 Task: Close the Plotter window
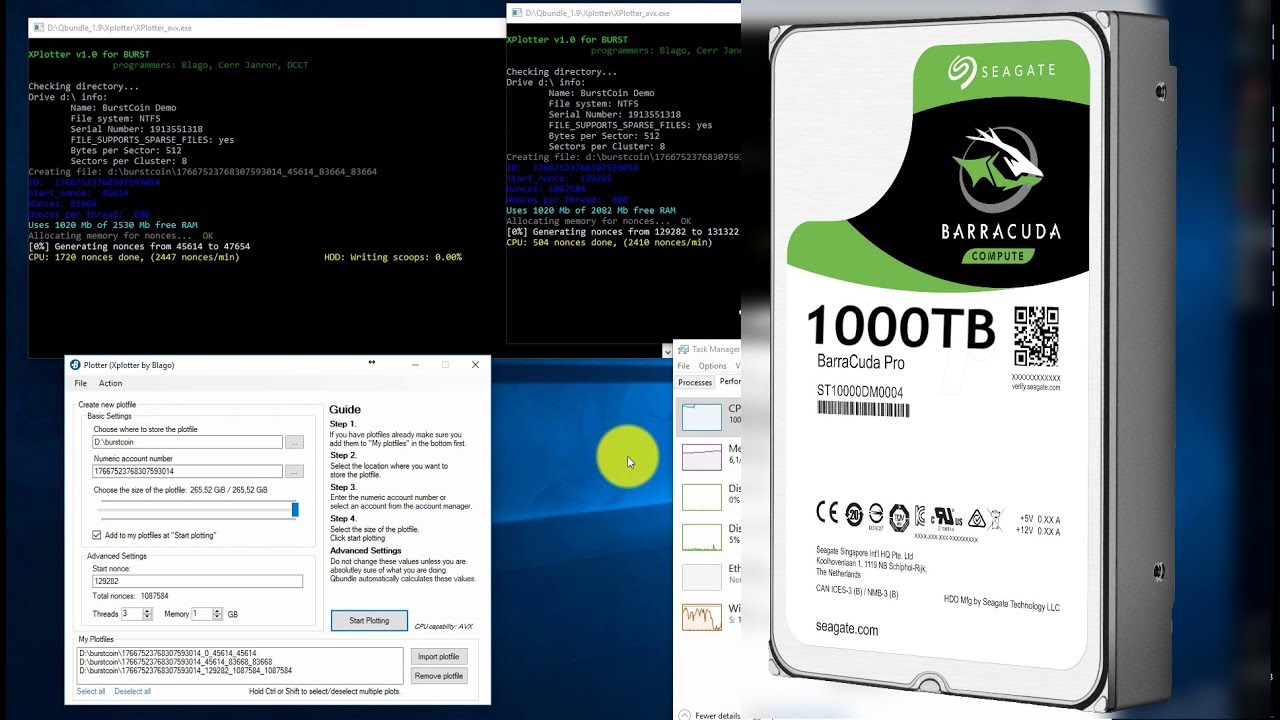tap(475, 365)
